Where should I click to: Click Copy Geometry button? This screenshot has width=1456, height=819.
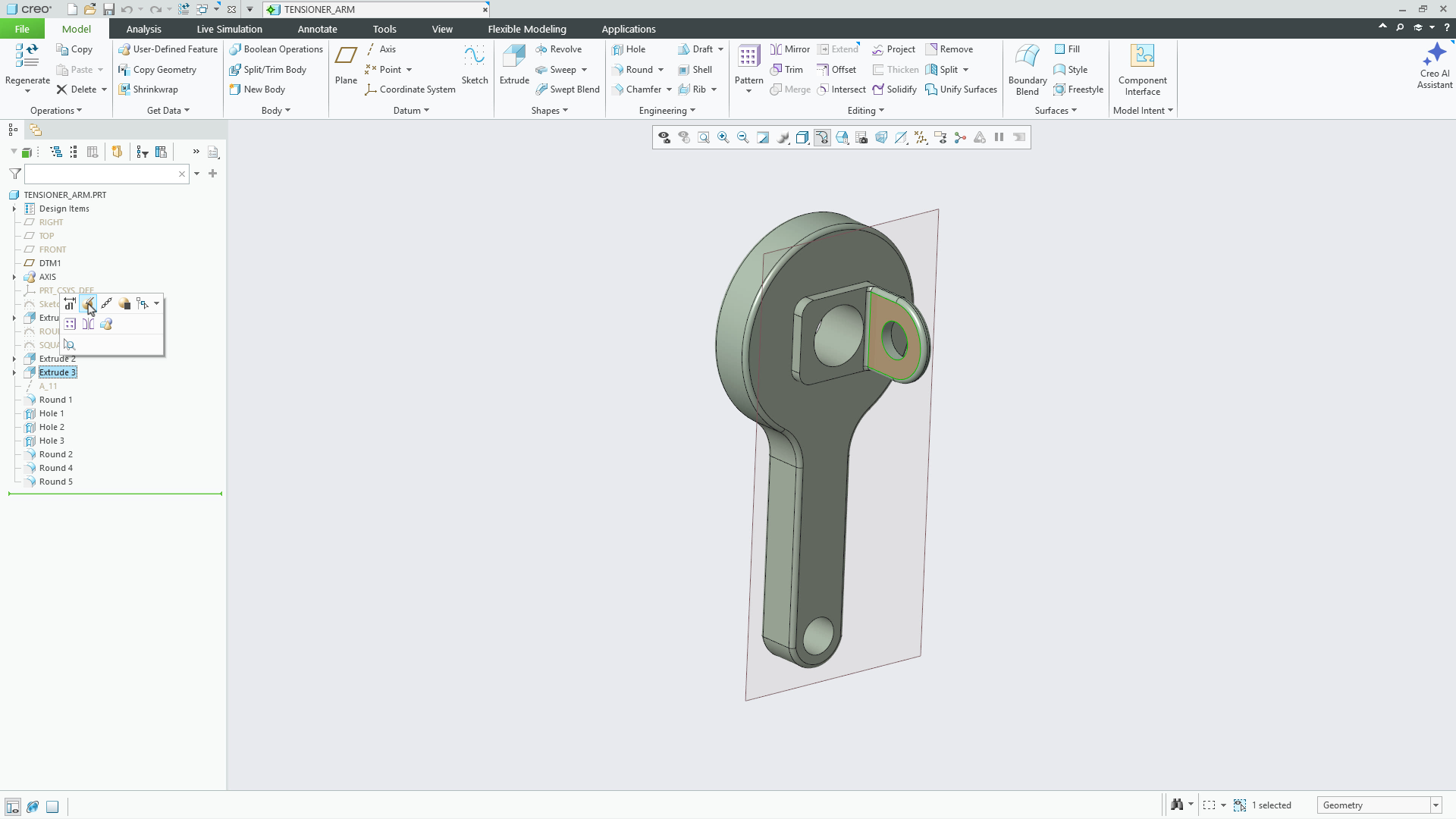click(158, 70)
